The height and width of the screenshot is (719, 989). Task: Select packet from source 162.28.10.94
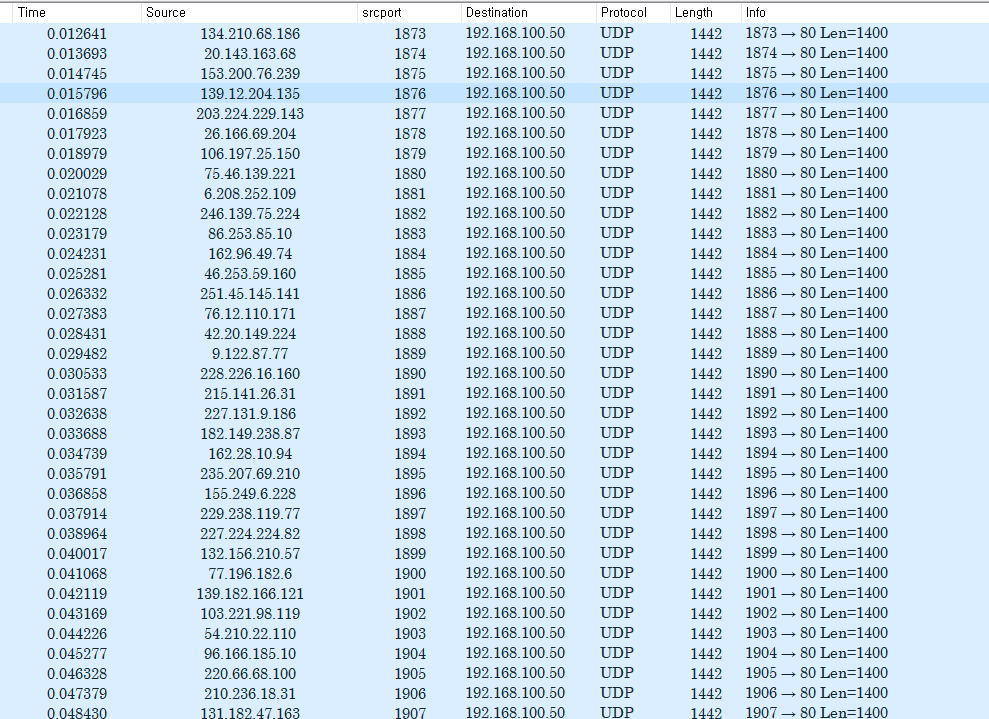click(x=494, y=453)
